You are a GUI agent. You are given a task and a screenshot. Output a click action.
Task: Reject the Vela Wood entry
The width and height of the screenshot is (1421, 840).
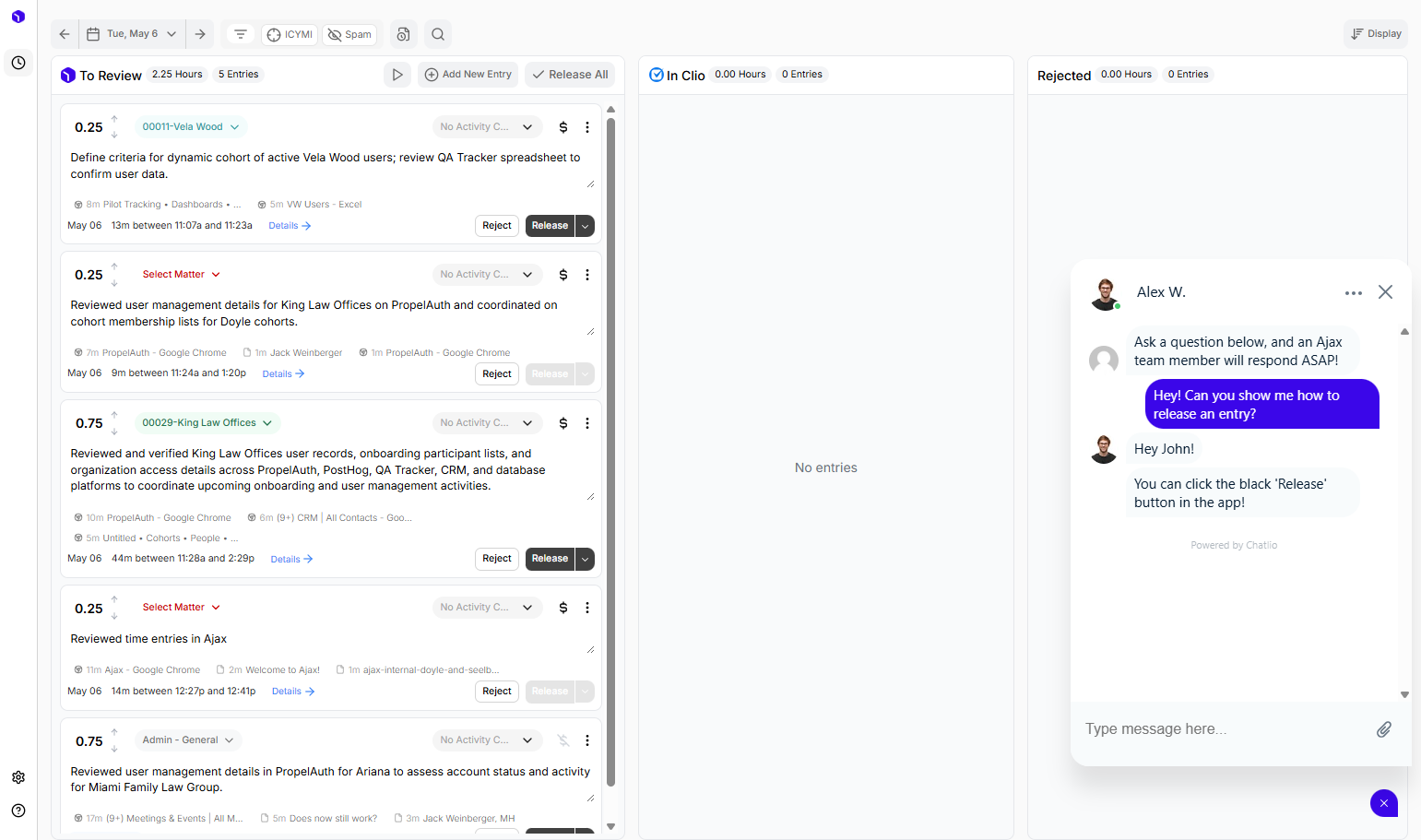tap(497, 226)
